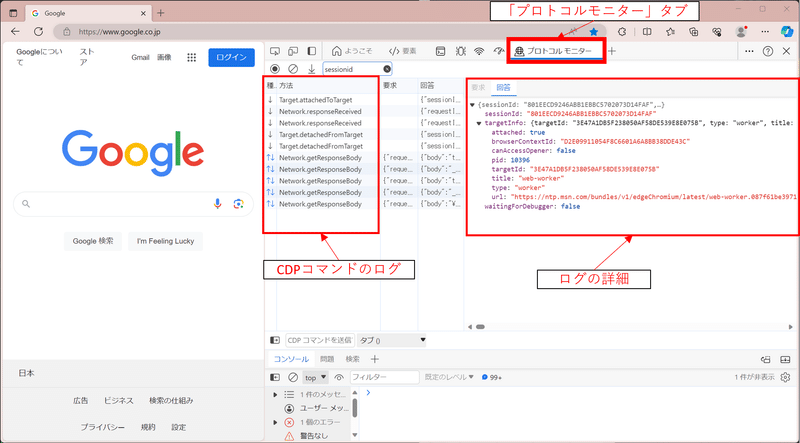Open the Copilot icon in Edge toolbar
The height and width of the screenshot is (443, 800).
[787, 32]
